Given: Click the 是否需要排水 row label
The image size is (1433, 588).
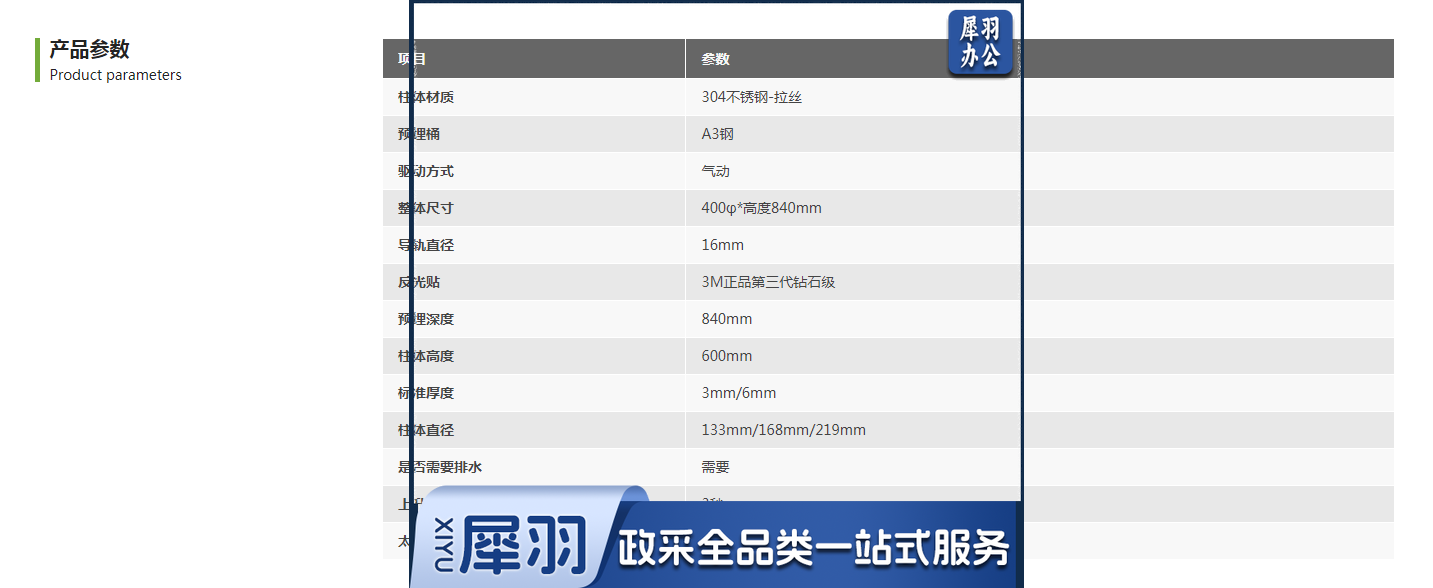Looking at the screenshot, I should tap(440, 467).
